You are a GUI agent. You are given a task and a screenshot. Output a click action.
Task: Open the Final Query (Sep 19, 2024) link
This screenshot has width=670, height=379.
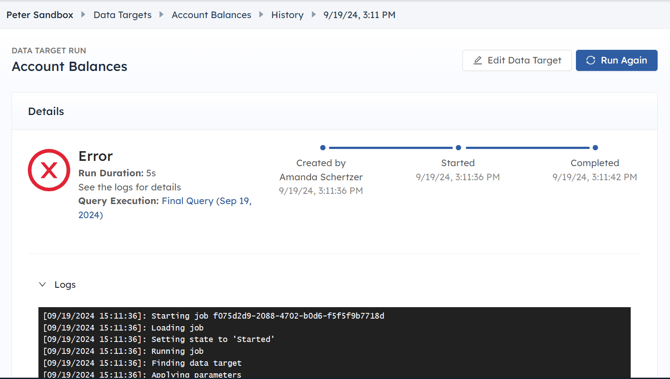165,208
